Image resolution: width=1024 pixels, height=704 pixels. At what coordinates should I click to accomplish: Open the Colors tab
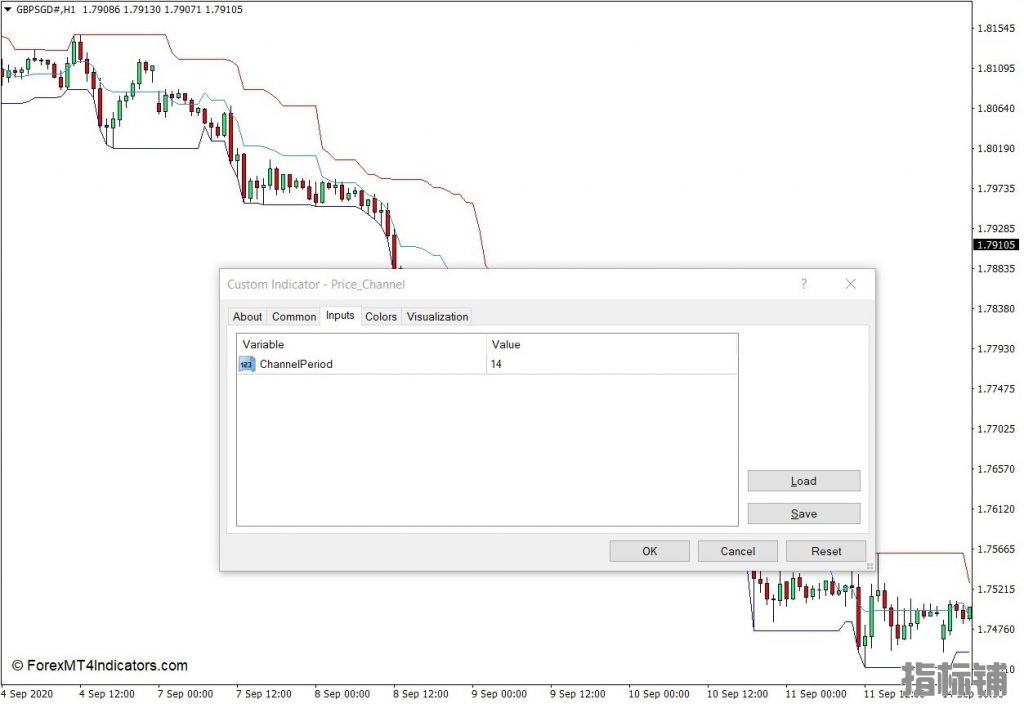click(381, 317)
